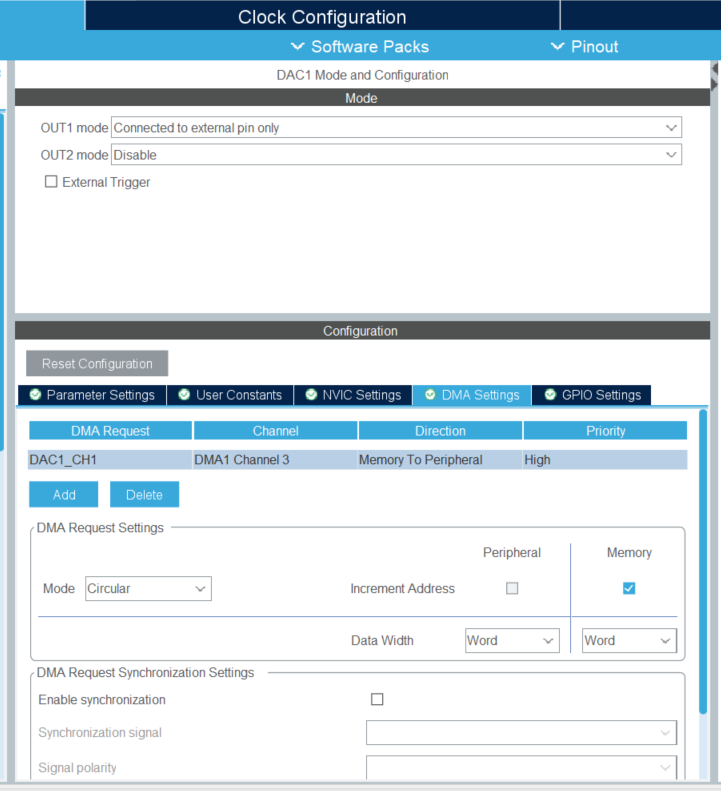Screen dimensions: 721x791
Task: Expand the Software Packs menu
Action: pos(360,46)
